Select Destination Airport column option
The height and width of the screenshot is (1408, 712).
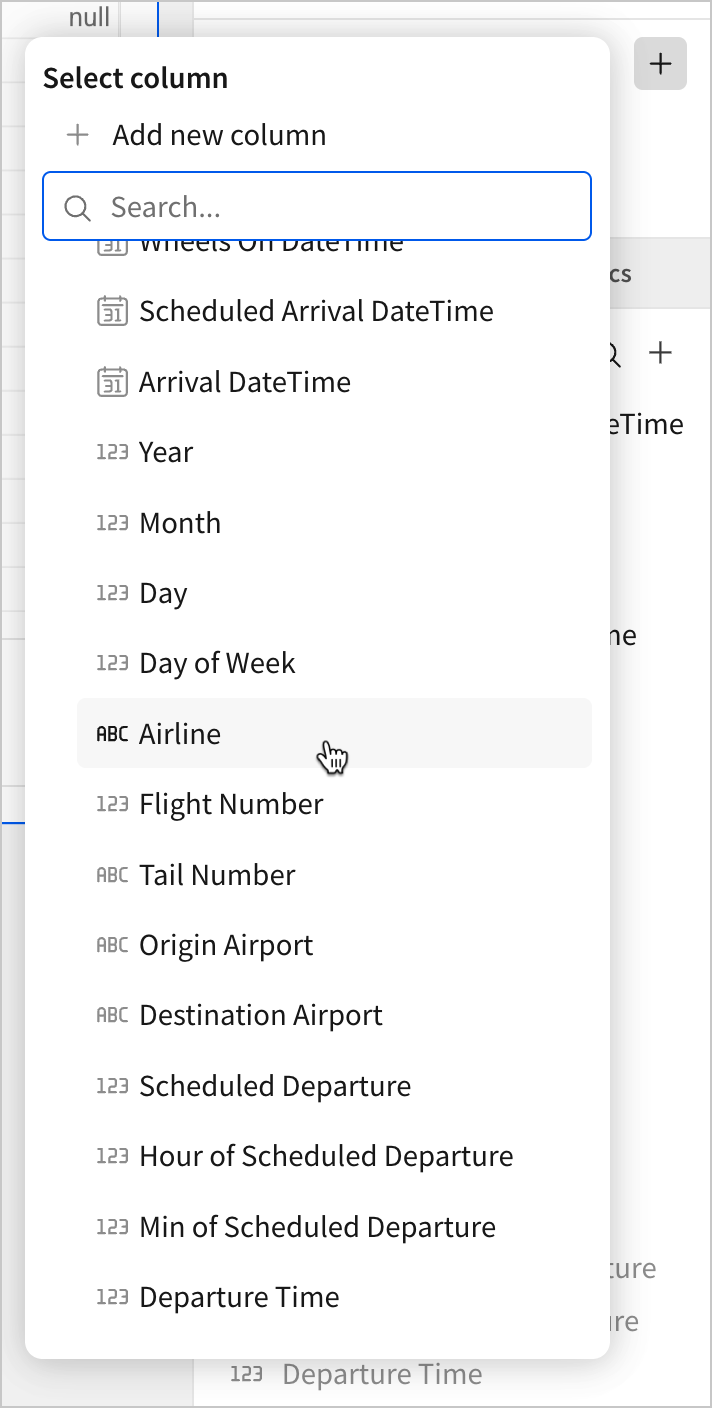point(260,1015)
